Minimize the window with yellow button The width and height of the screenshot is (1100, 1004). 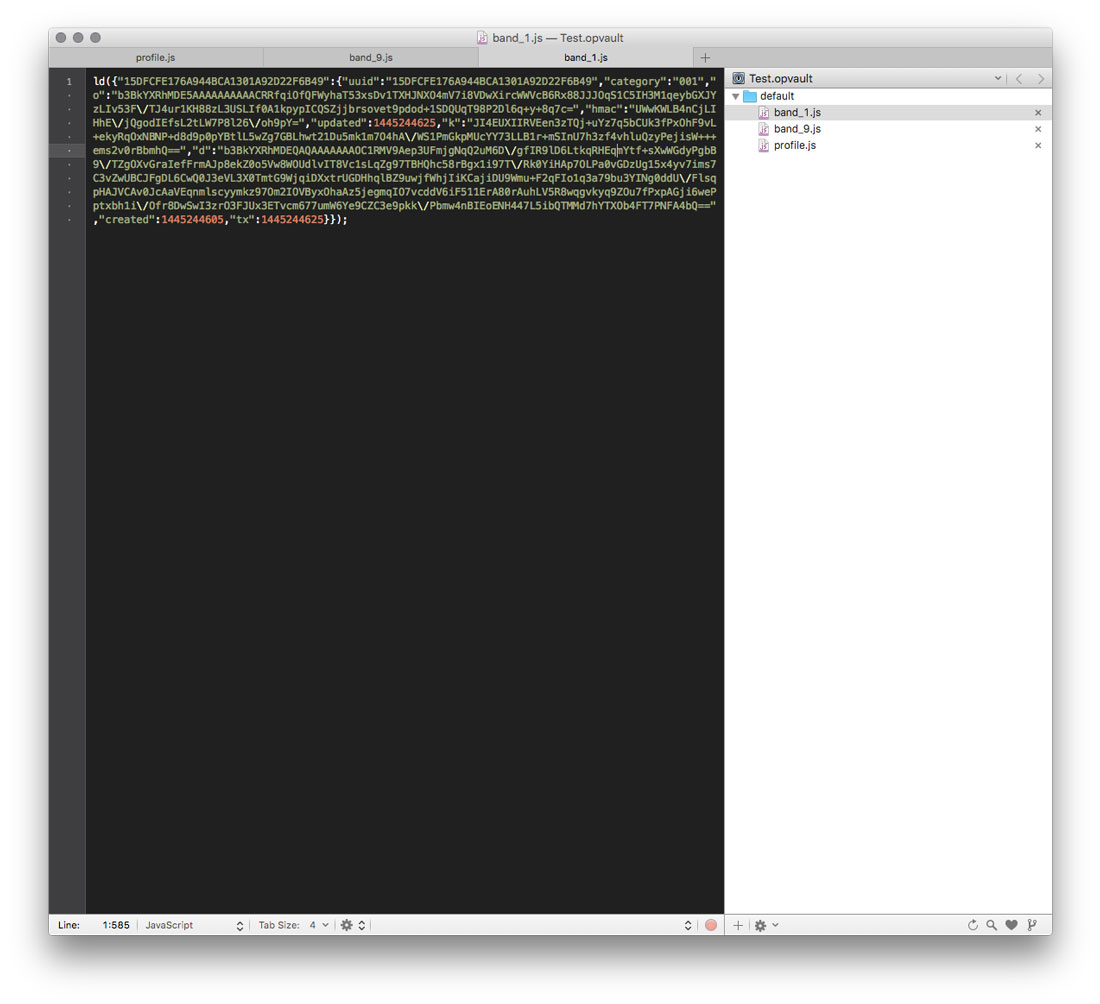pyautogui.click(x=78, y=38)
